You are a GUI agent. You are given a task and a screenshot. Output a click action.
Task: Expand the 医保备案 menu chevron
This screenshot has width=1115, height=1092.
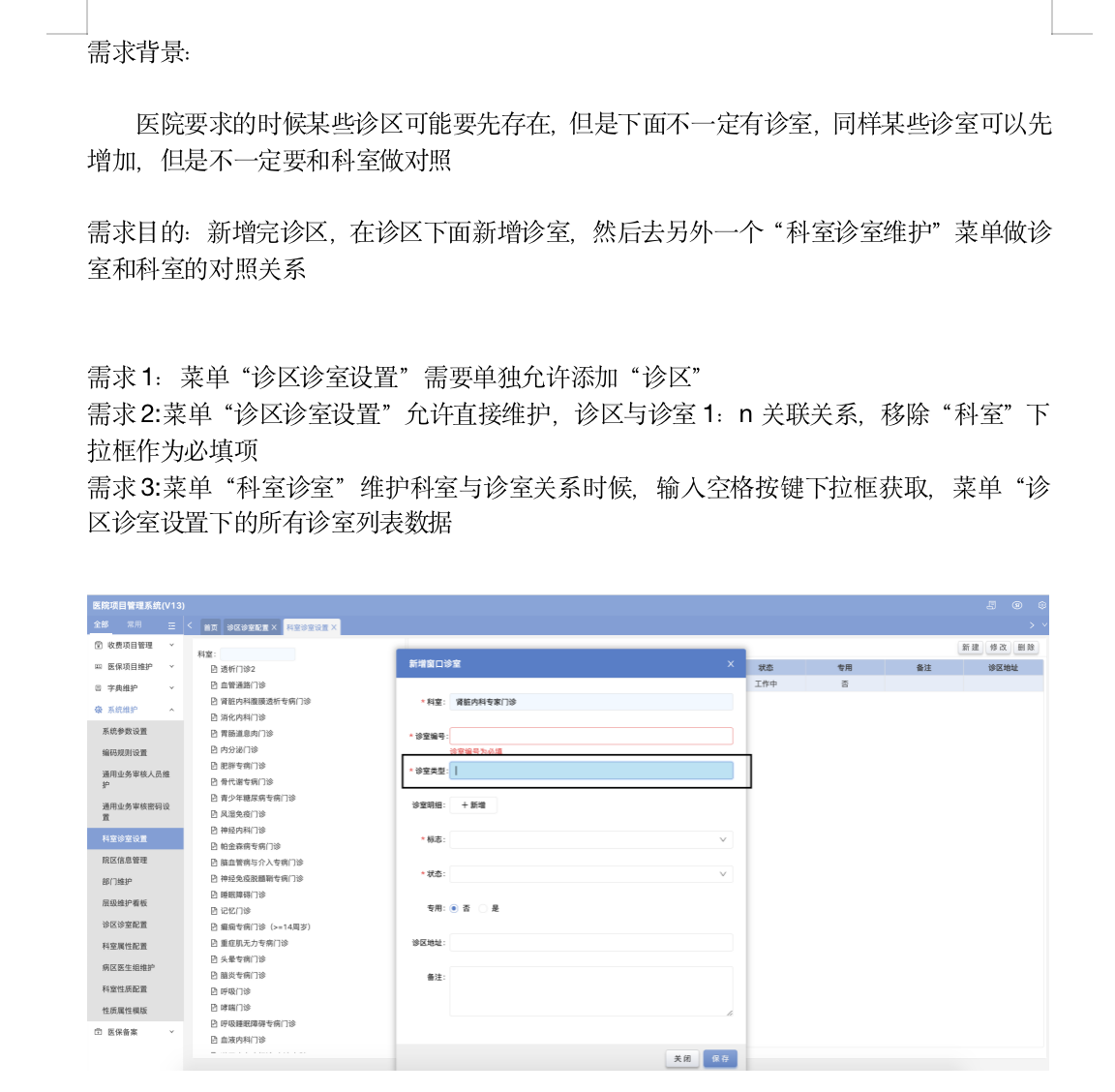click(x=171, y=1032)
